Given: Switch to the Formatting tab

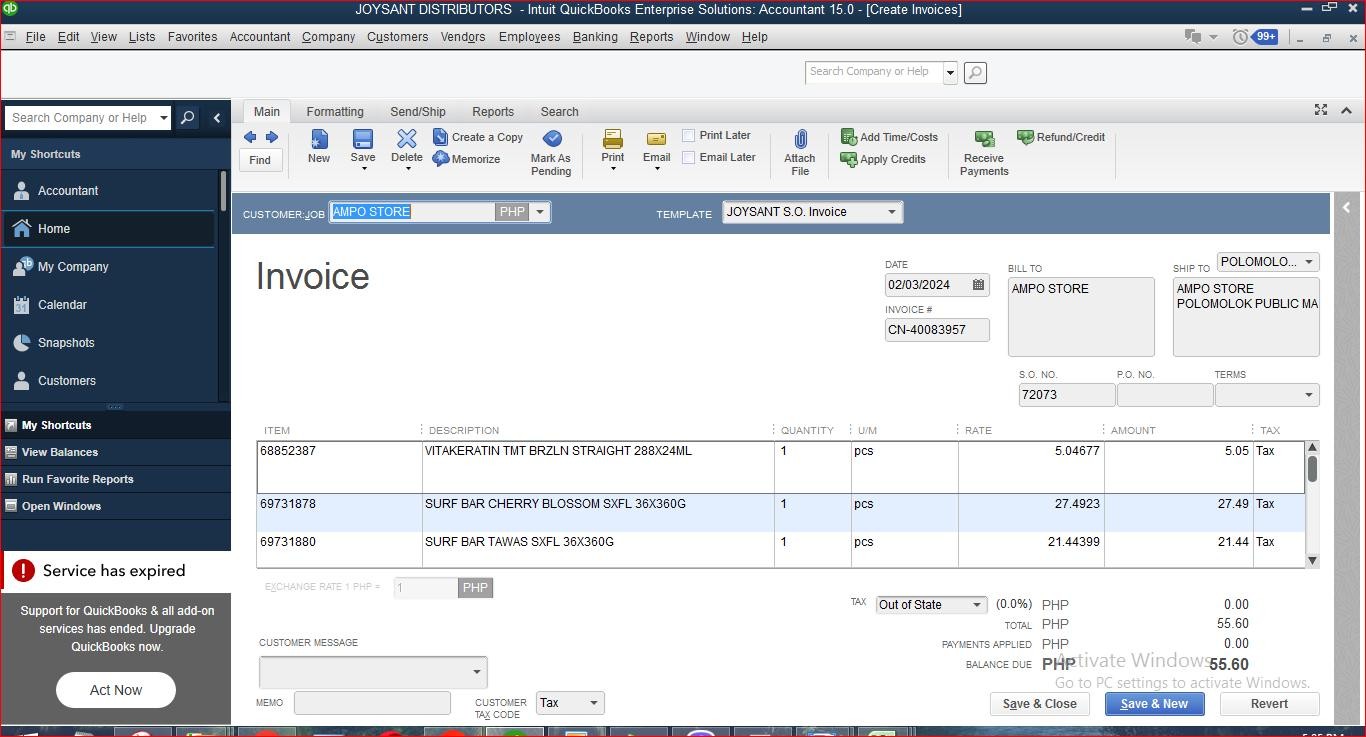Looking at the screenshot, I should [x=335, y=112].
